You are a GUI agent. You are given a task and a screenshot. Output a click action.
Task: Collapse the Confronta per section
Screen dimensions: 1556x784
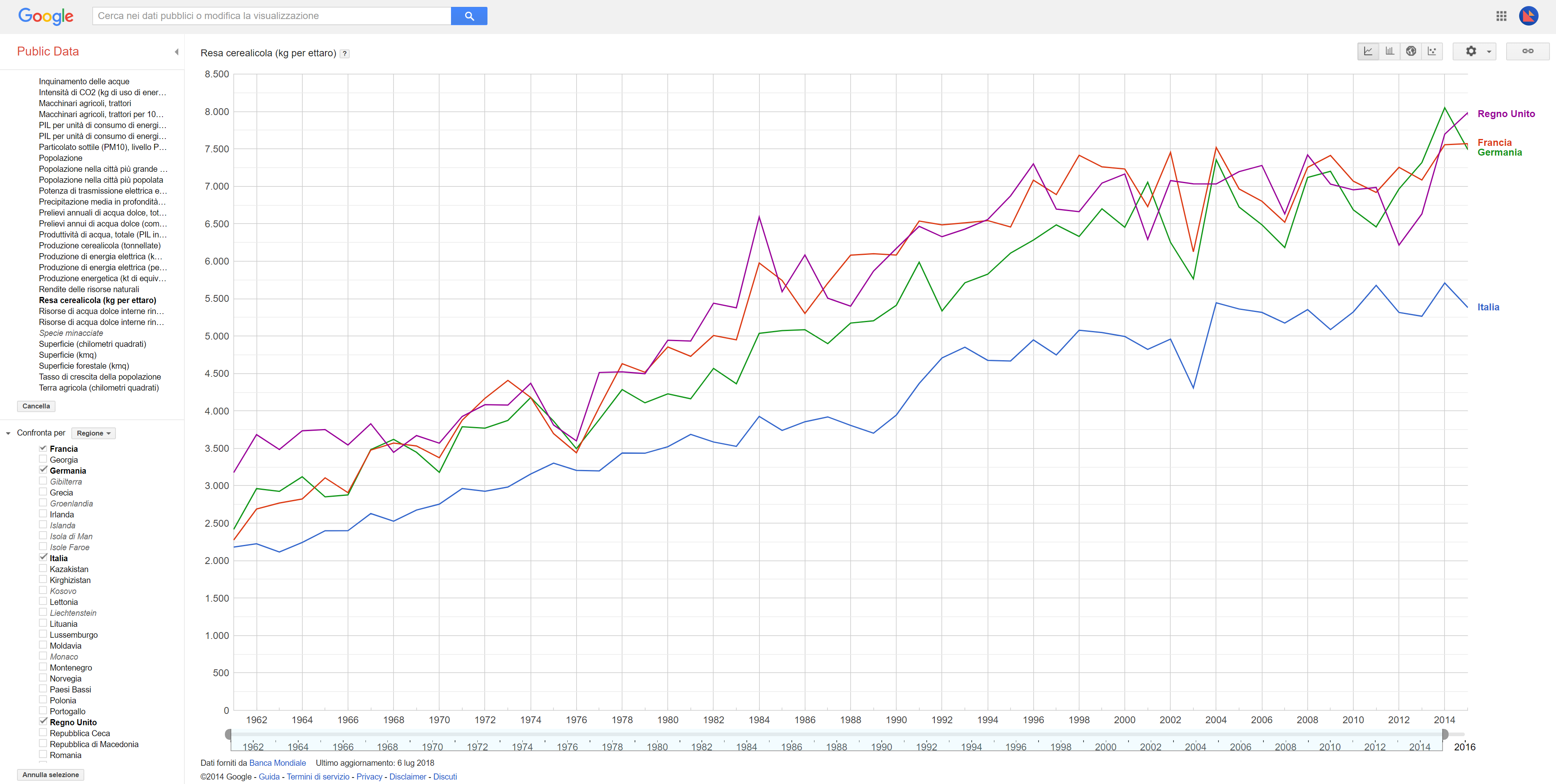pyautogui.click(x=9, y=433)
